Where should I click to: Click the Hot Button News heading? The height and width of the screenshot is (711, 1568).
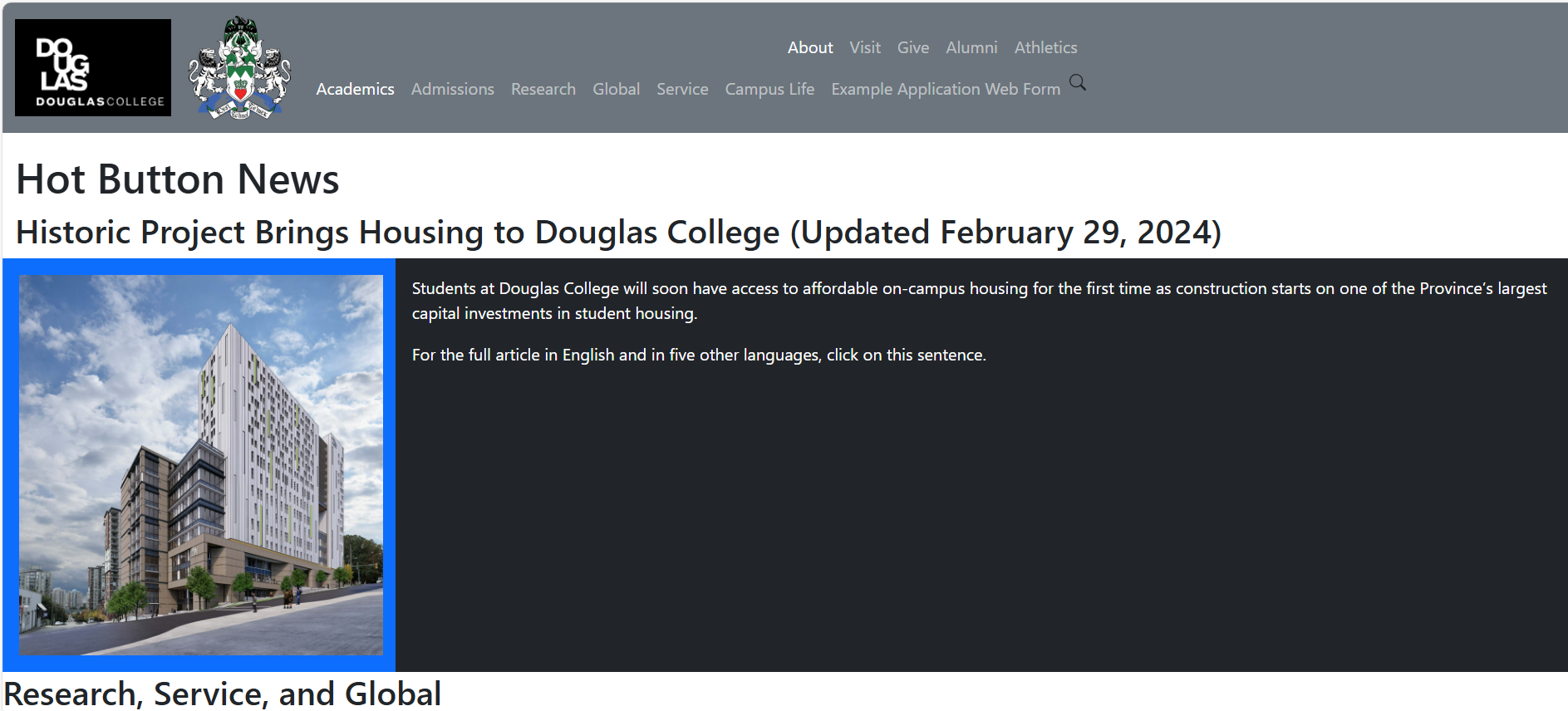pos(178,179)
